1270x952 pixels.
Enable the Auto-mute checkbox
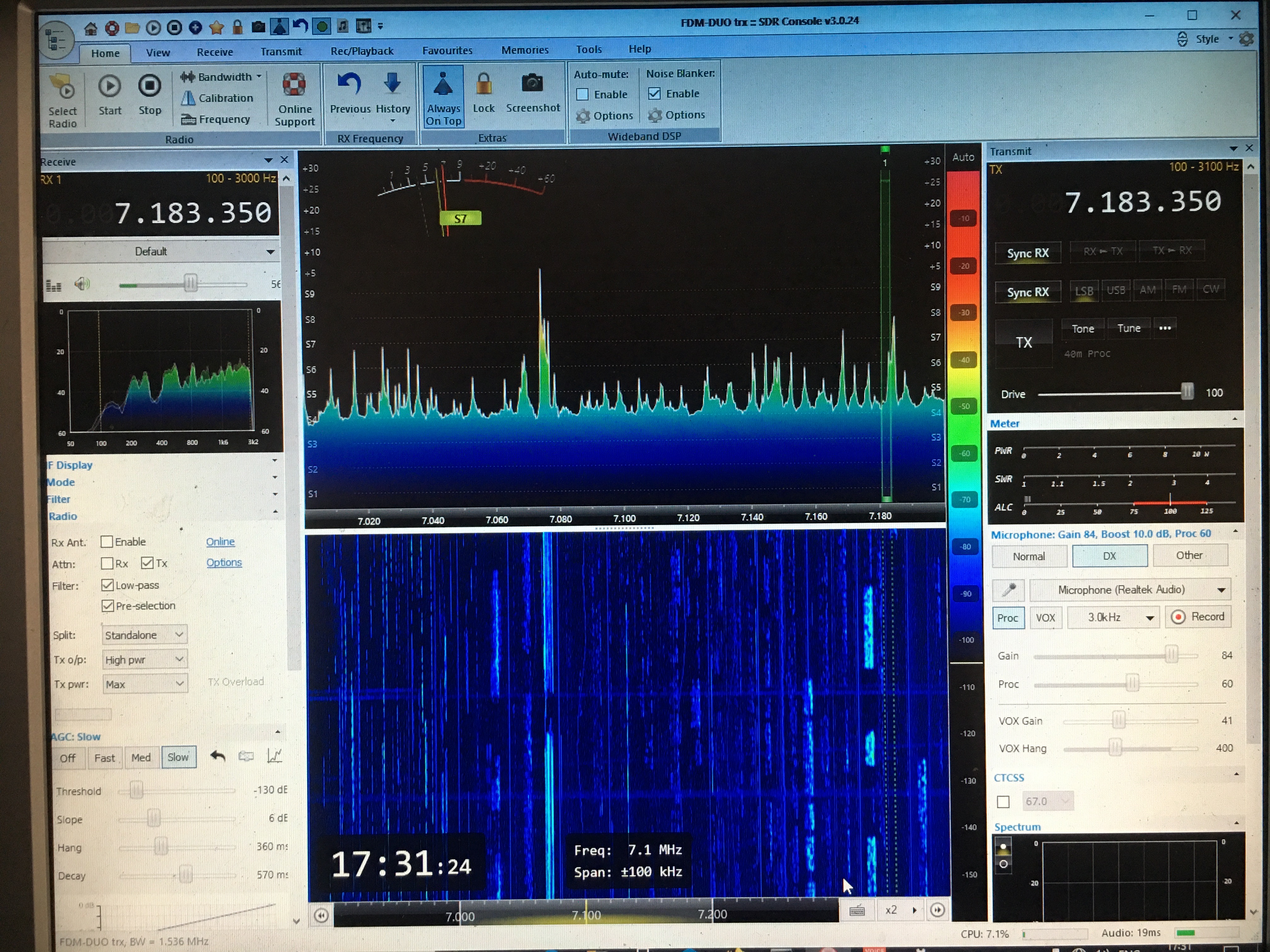click(x=582, y=95)
